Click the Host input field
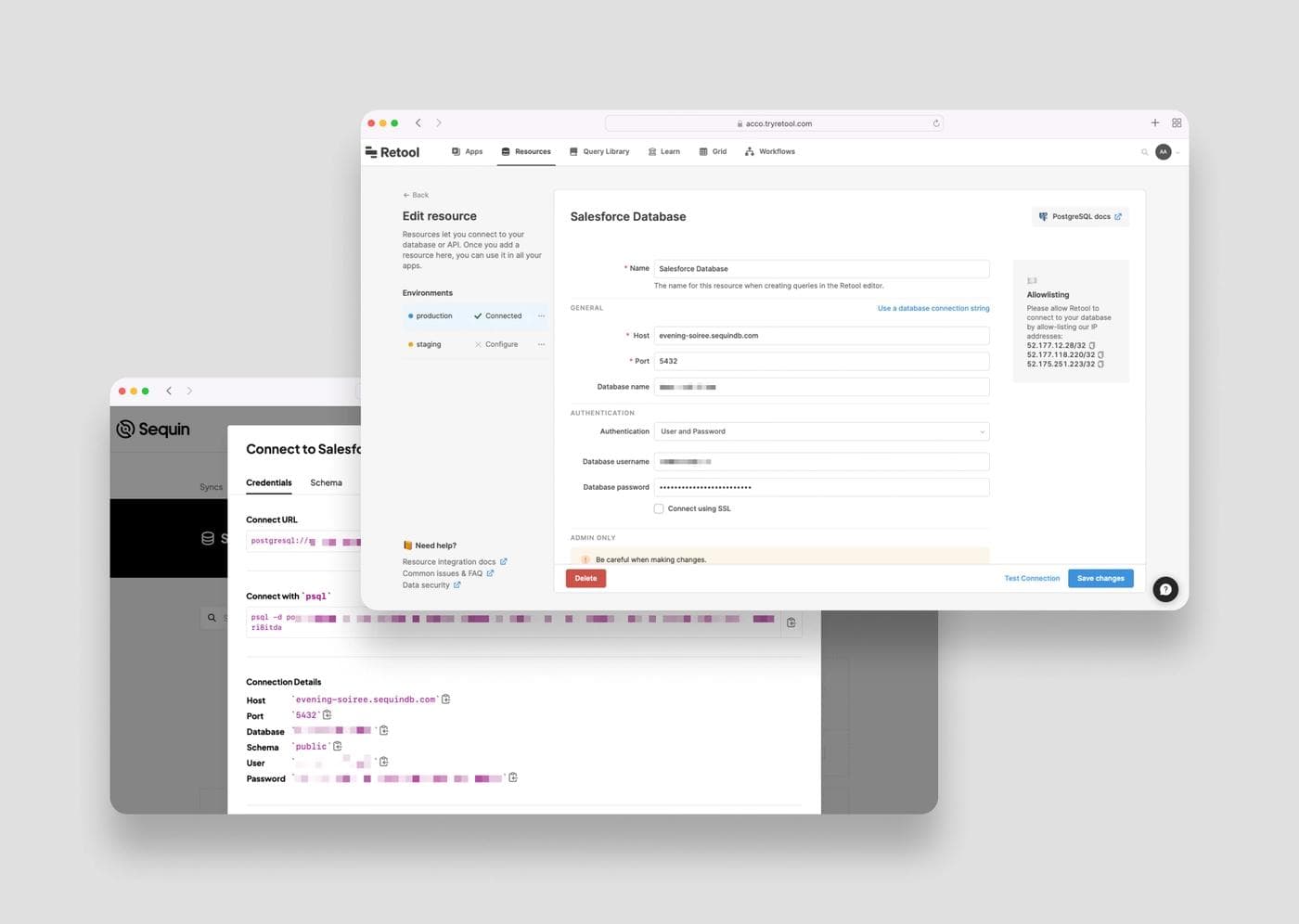This screenshot has height=924, width=1299. (x=821, y=336)
